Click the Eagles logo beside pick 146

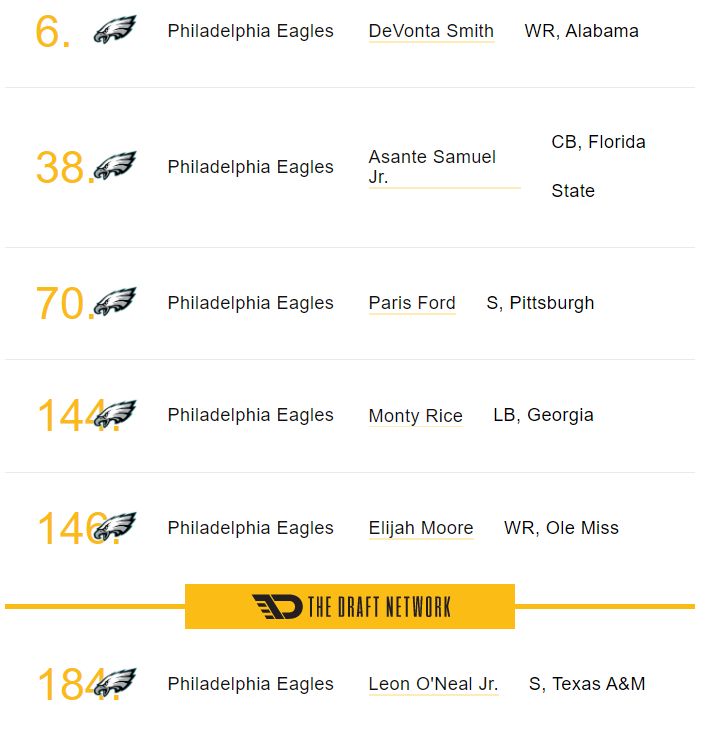(115, 526)
